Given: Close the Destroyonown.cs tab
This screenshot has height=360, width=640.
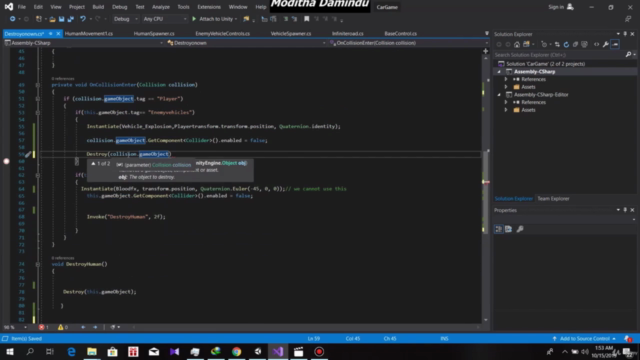Looking at the screenshot, I should [x=58, y=33].
